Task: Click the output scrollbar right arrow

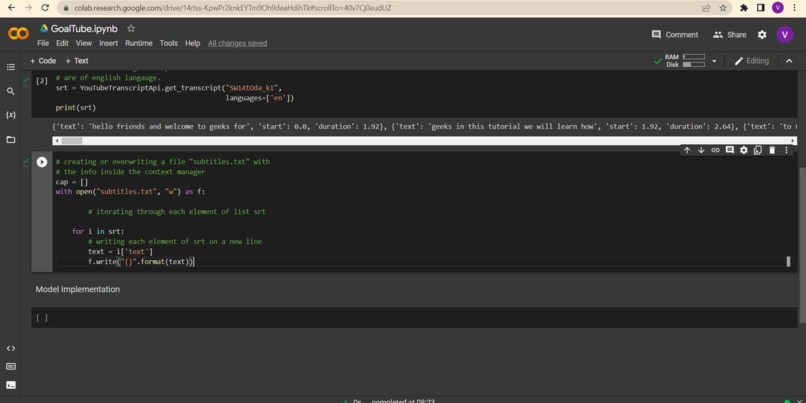Action: pos(793,140)
